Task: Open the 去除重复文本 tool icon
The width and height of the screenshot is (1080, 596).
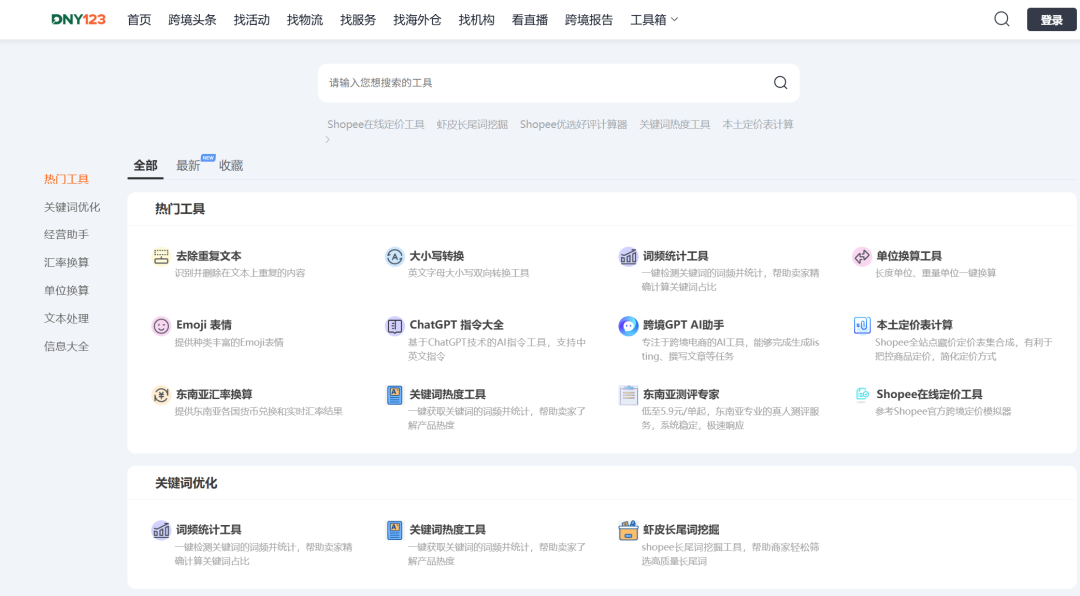Action: [x=161, y=256]
